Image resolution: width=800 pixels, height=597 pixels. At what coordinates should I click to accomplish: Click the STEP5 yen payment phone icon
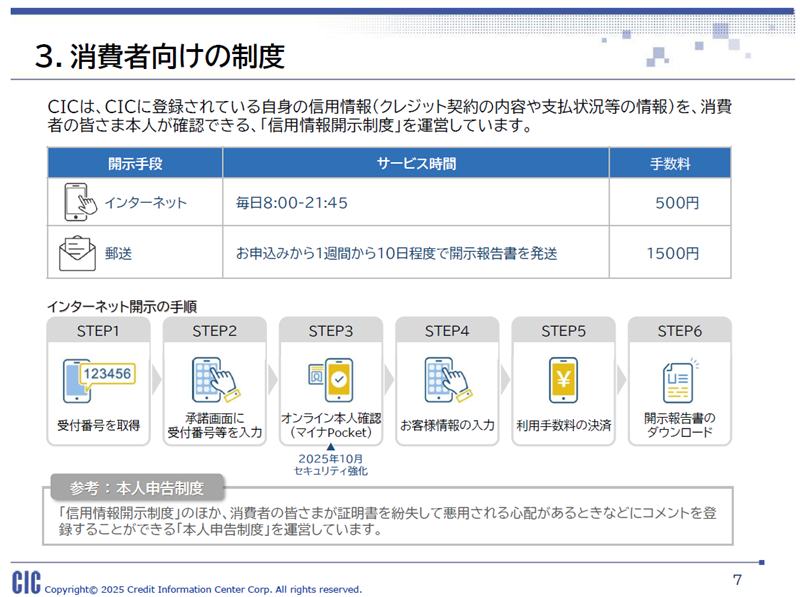[563, 380]
